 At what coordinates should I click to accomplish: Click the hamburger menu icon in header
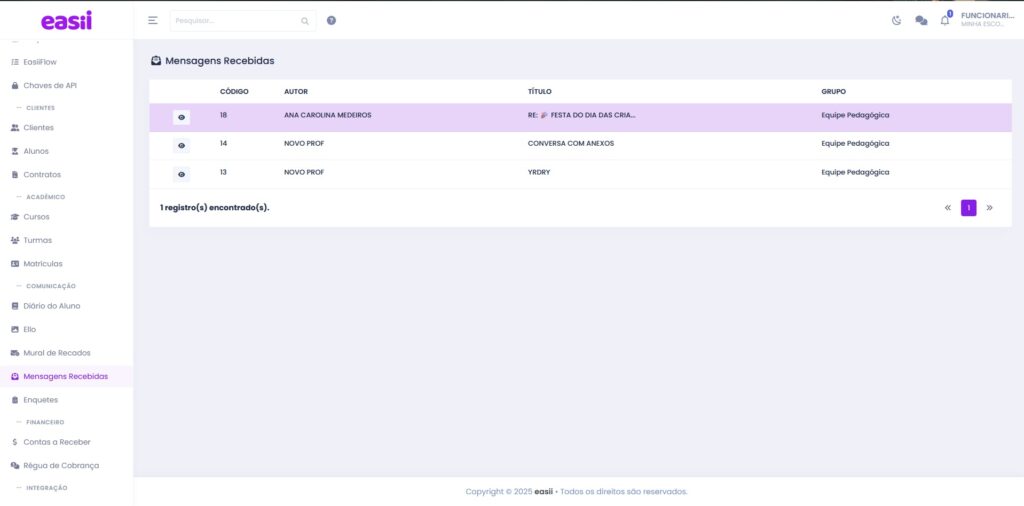click(153, 20)
